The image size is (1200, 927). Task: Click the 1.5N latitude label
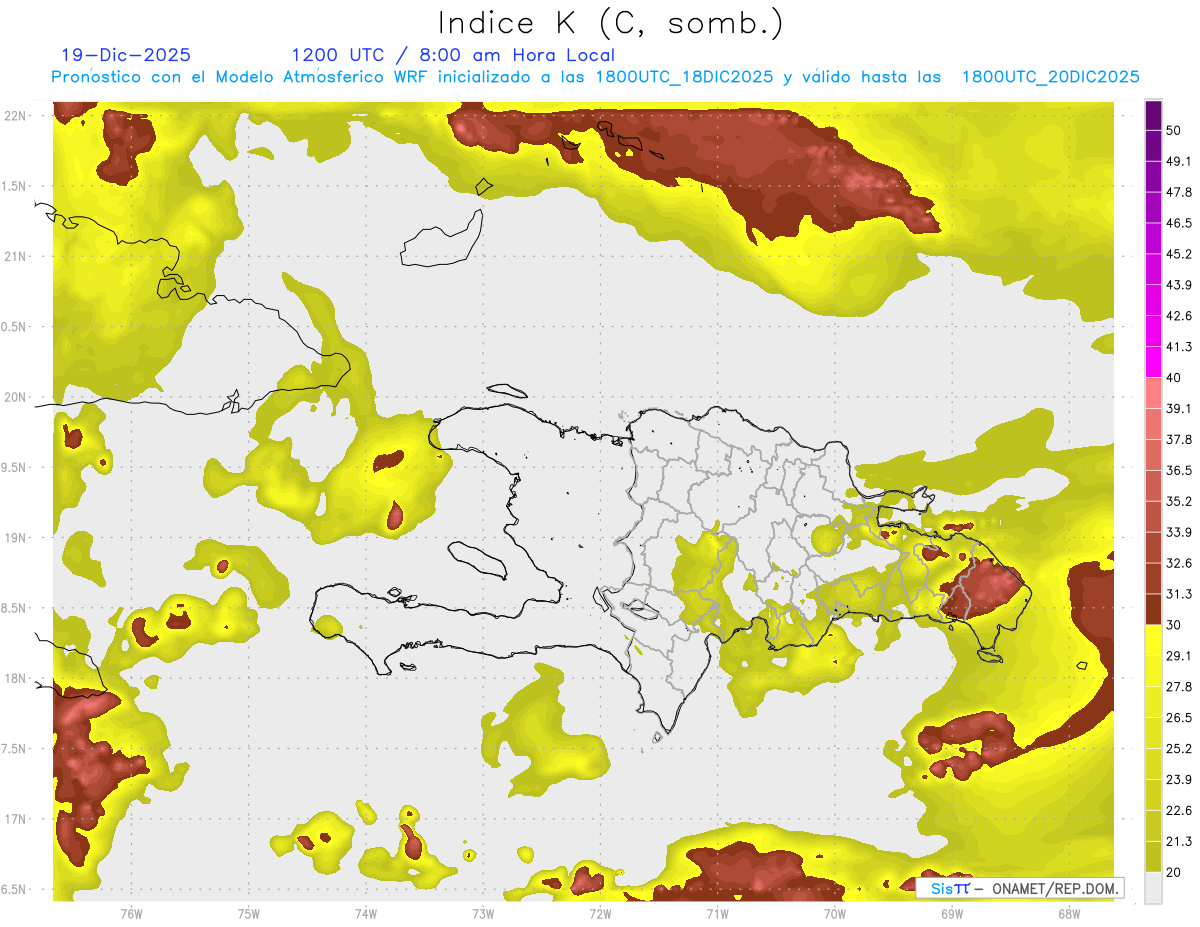(14, 186)
